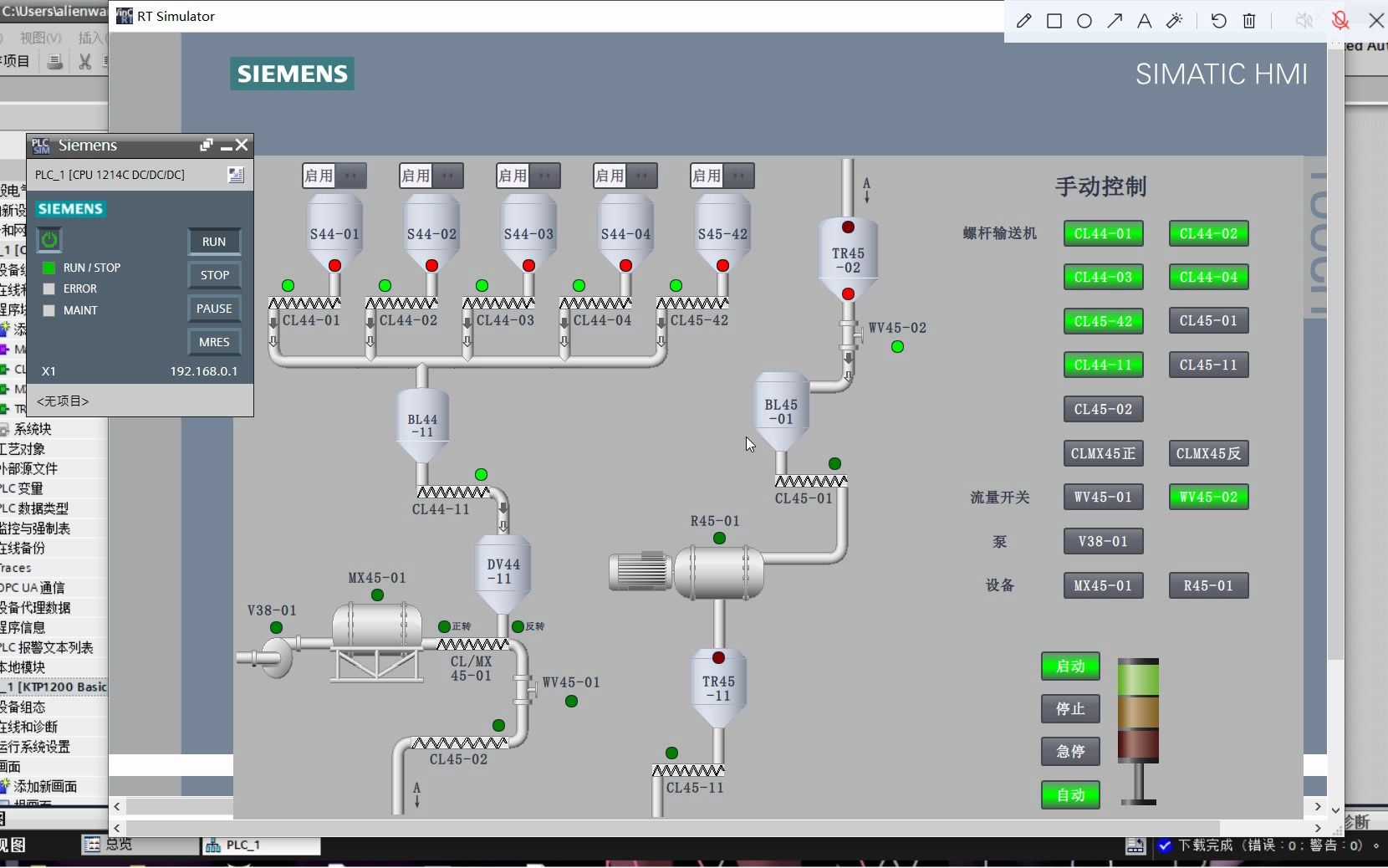The image size is (1388, 868).
Task: Pick the arrow annotation tool
Action: [x=1115, y=21]
